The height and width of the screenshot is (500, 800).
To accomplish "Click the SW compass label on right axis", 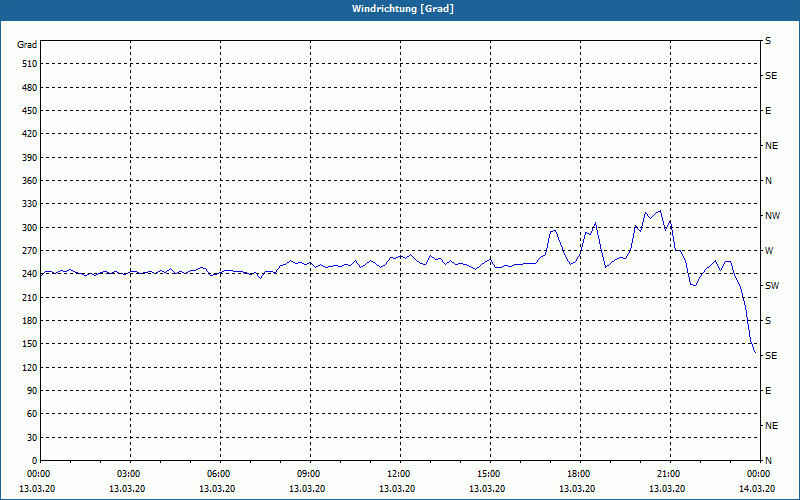I will [772, 286].
